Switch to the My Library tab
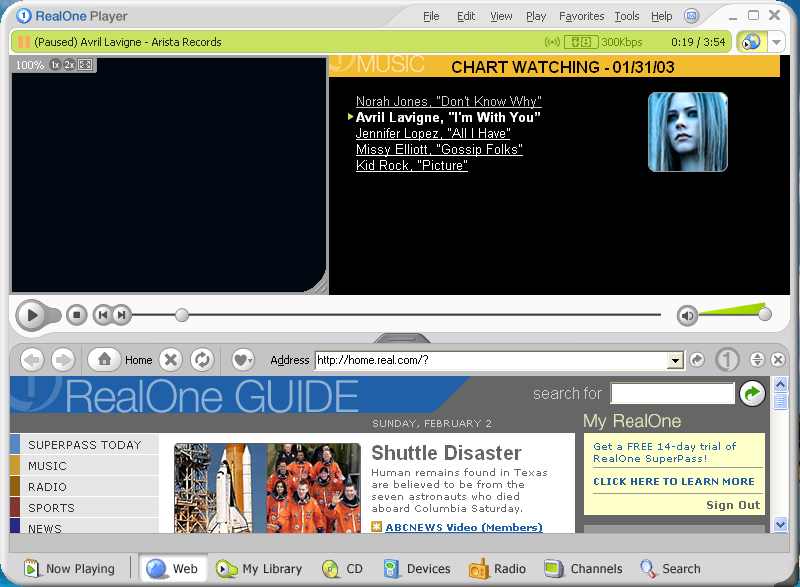The image size is (800, 587). tap(259, 568)
